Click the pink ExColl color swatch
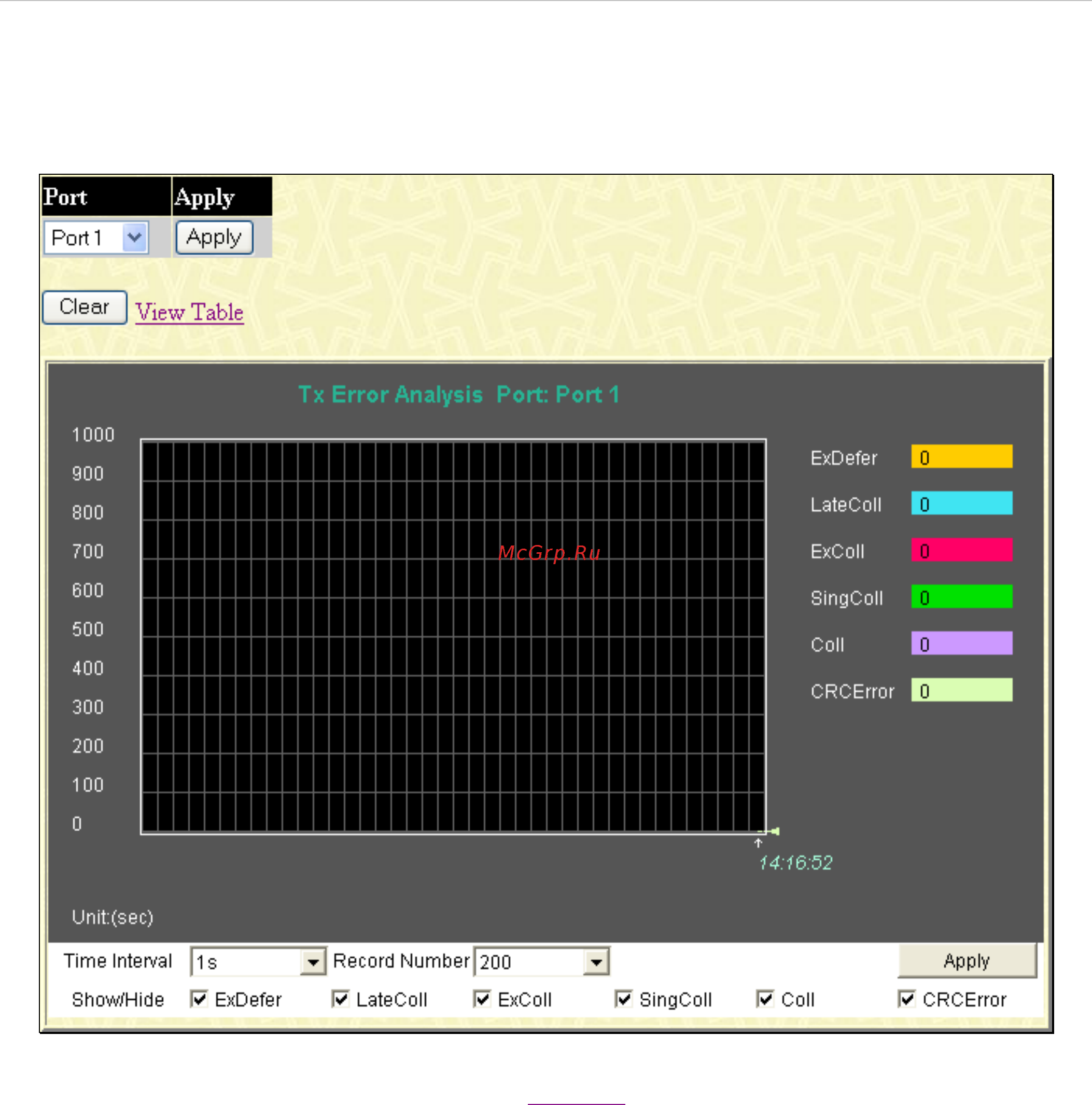This screenshot has width=1092, height=1105. tap(961, 550)
